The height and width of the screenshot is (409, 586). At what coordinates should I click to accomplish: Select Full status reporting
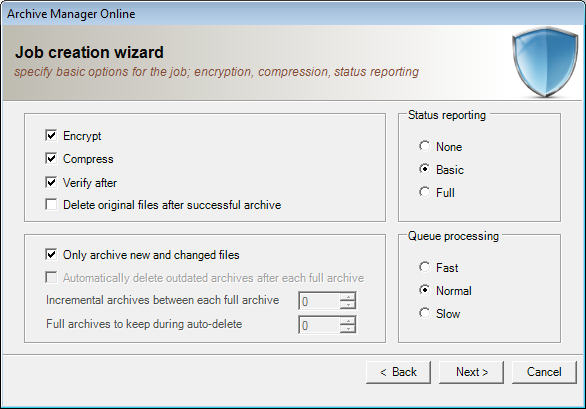click(424, 193)
